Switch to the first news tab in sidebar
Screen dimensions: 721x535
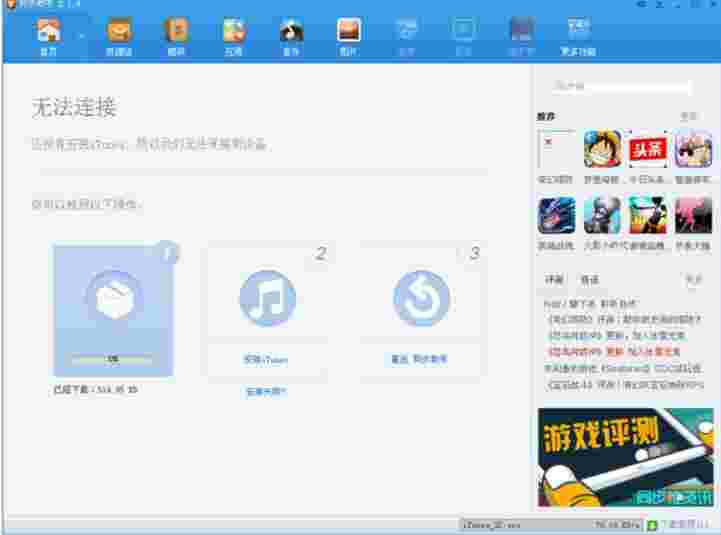point(554,279)
